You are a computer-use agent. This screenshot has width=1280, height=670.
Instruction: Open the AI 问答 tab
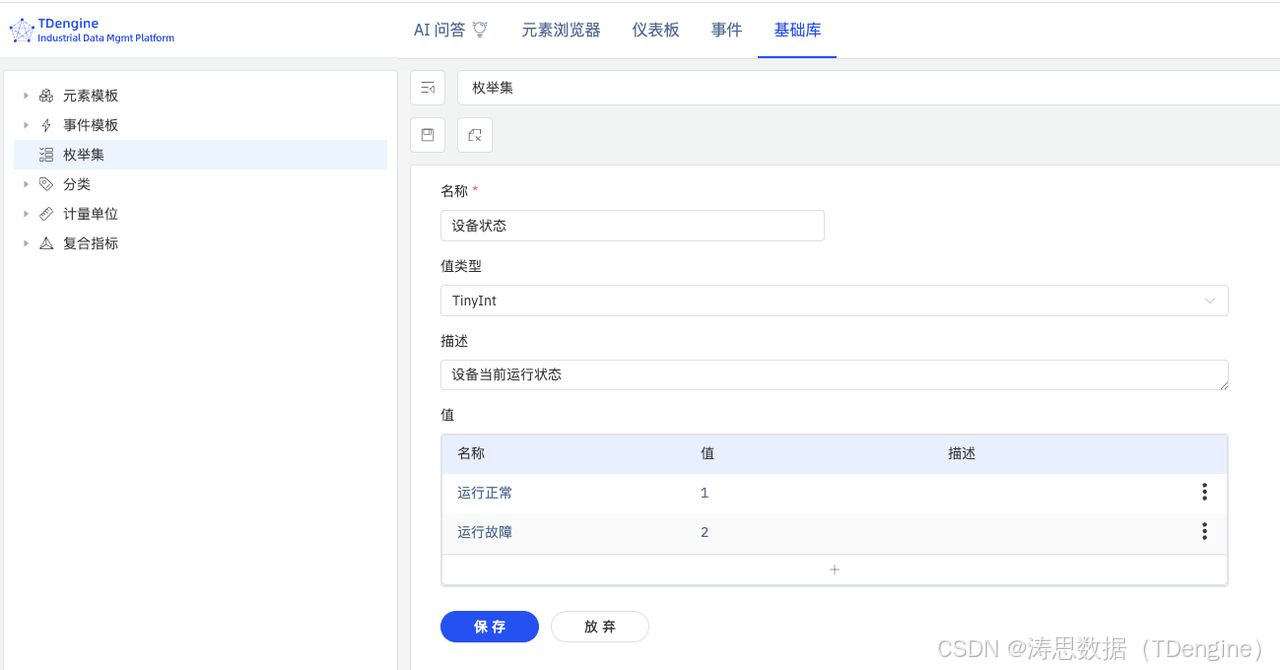(x=450, y=30)
